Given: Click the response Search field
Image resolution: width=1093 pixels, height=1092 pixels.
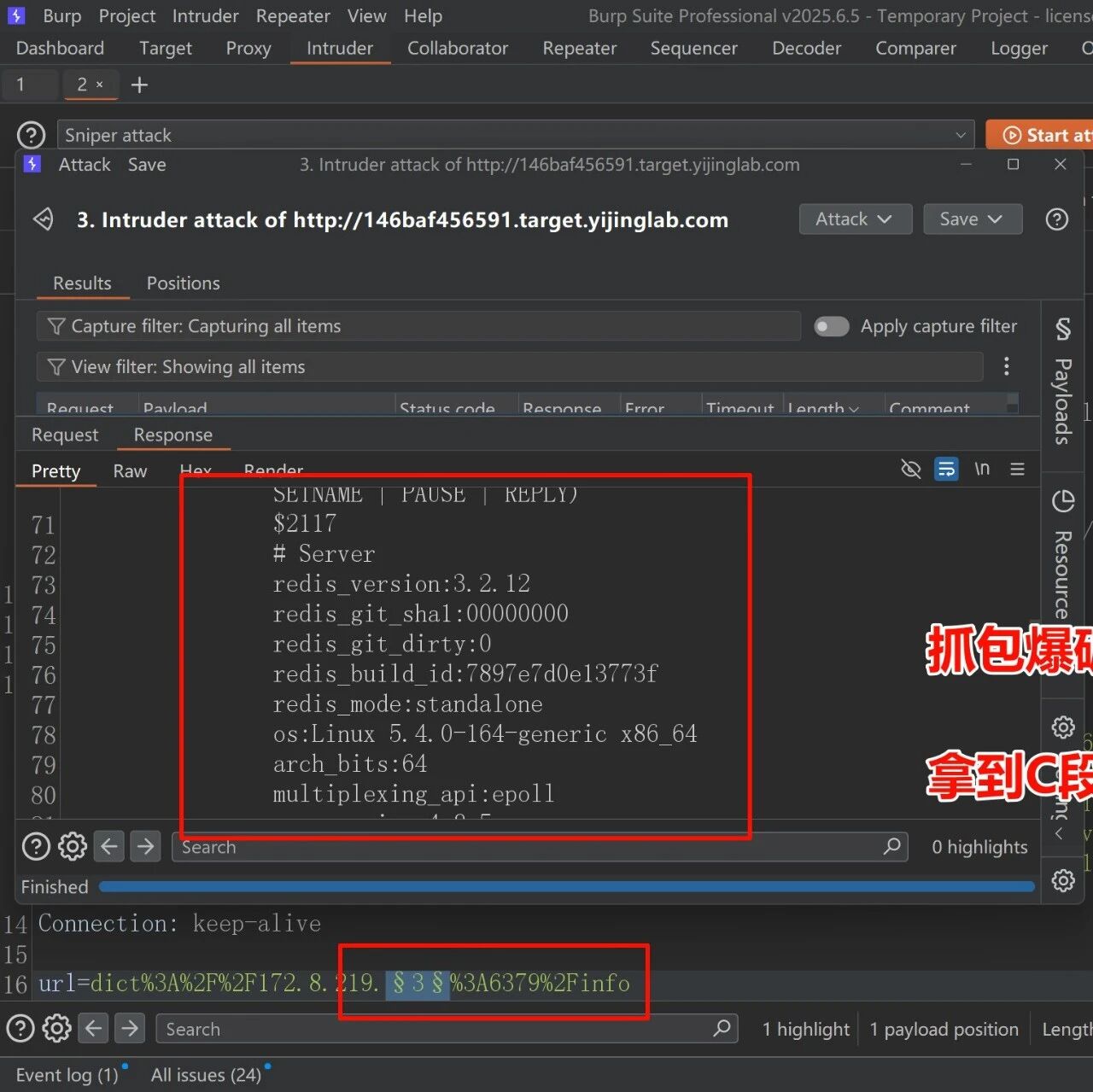Looking at the screenshot, I should pyautogui.click(x=539, y=847).
